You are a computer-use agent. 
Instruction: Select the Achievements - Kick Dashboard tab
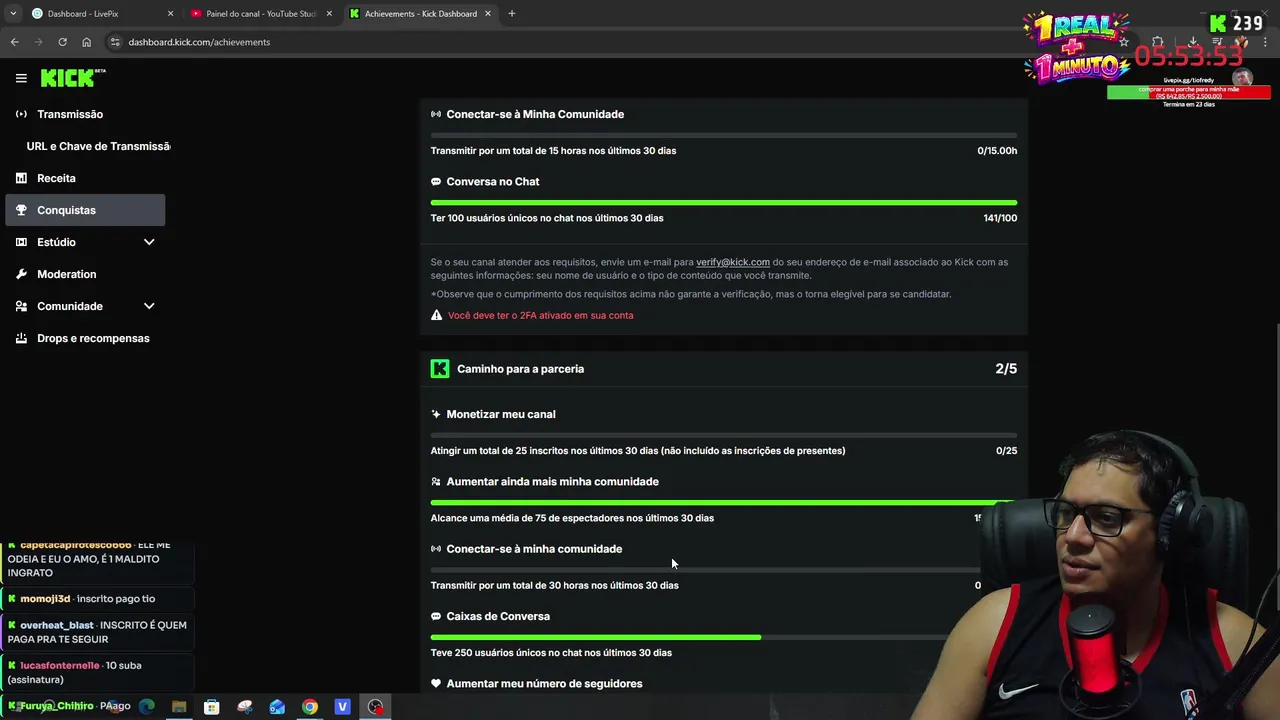point(420,14)
